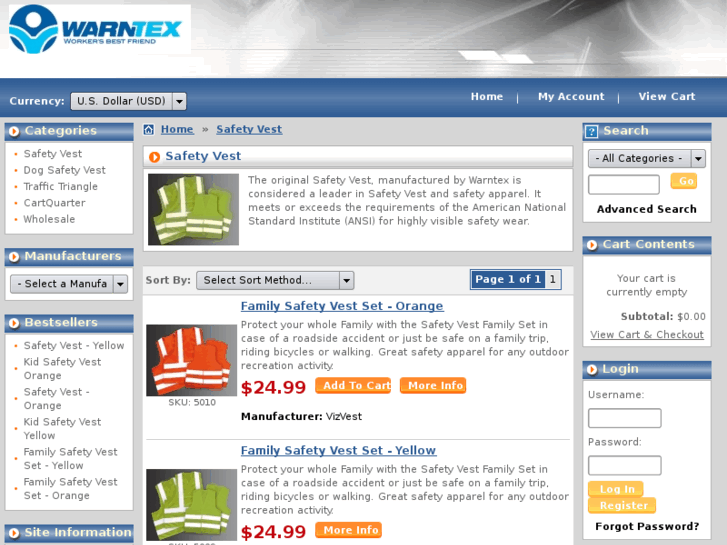
Task: Select Wholesale category
Action: tap(49, 219)
